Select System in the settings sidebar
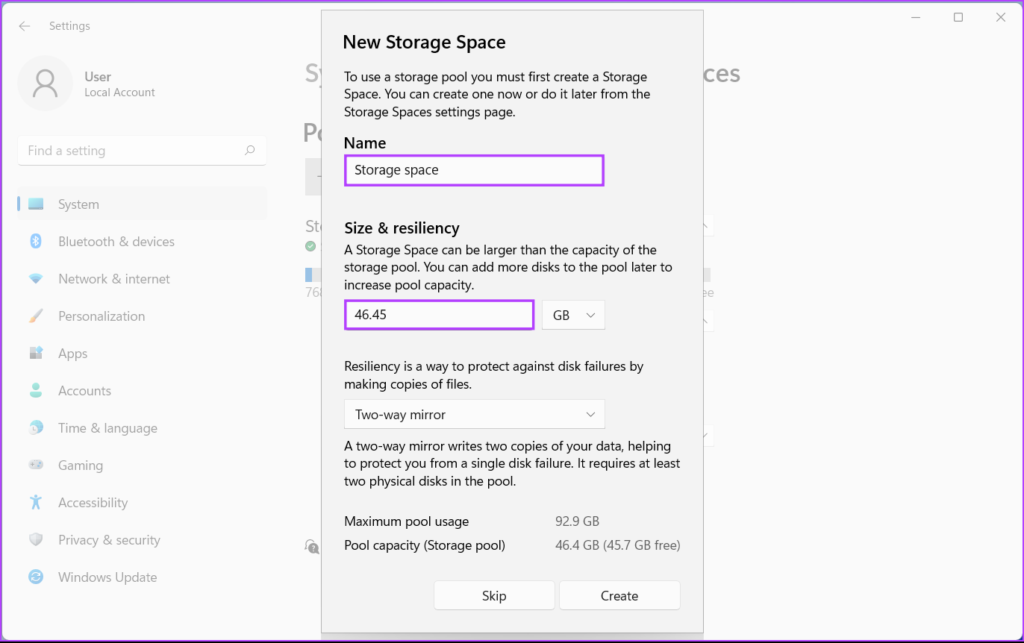The image size is (1024, 643). pos(78,204)
